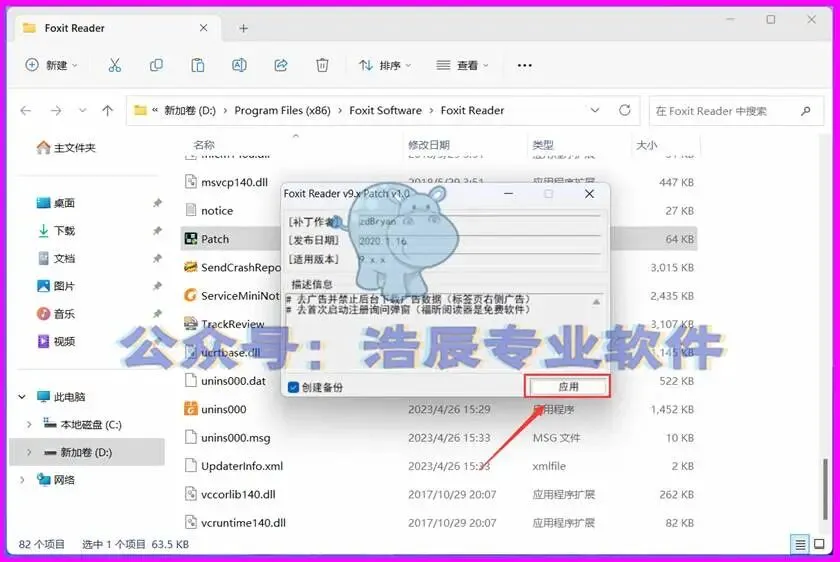This screenshot has height=562, width=840.
Task: Click the file list vertical scrollbar
Action: (x=826, y=489)
